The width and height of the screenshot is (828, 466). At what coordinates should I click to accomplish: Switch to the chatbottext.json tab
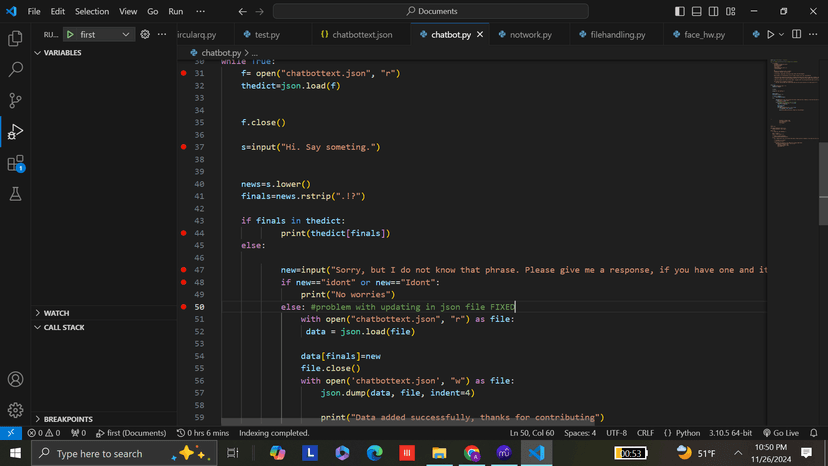pos(356,34)
